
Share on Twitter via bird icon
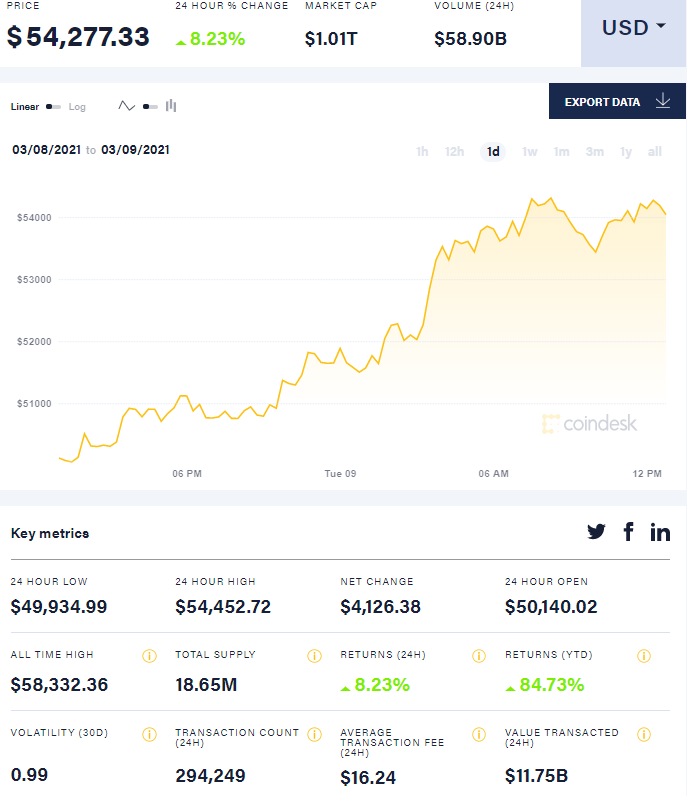[x=596, y=532]
